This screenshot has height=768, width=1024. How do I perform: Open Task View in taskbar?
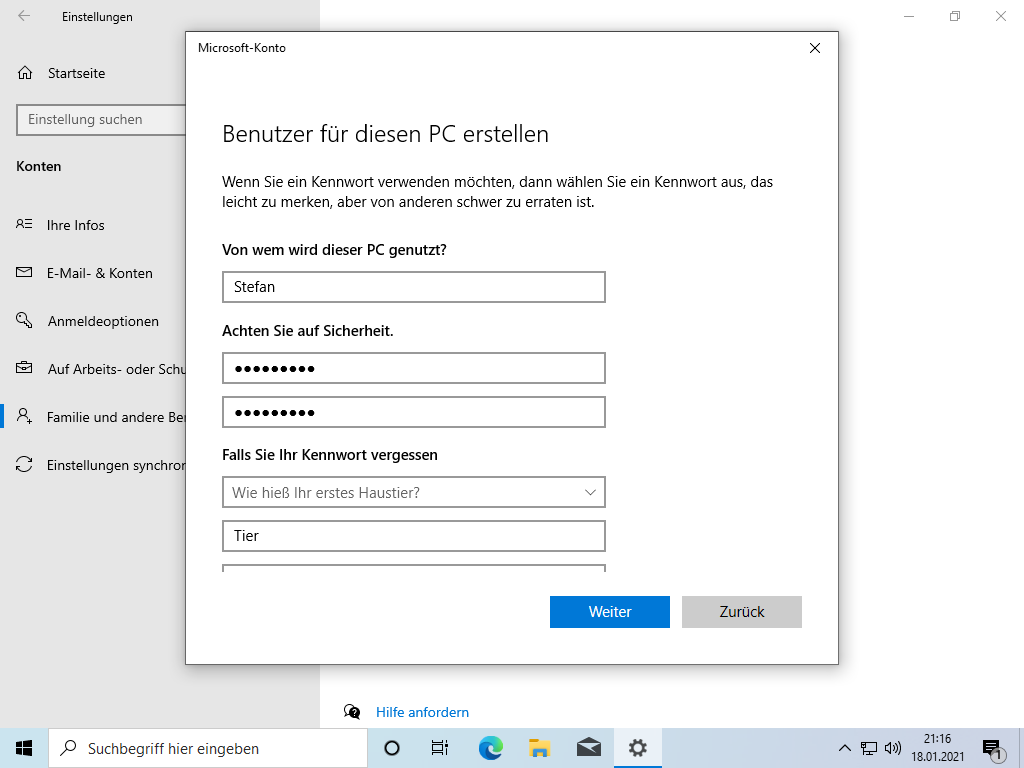[x=440, y=748]
